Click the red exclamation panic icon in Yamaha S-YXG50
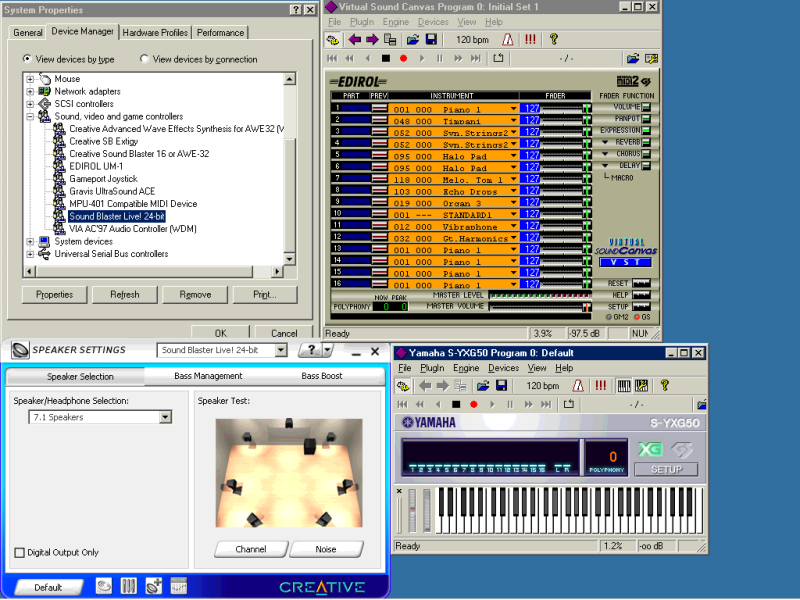 [601, 386]
